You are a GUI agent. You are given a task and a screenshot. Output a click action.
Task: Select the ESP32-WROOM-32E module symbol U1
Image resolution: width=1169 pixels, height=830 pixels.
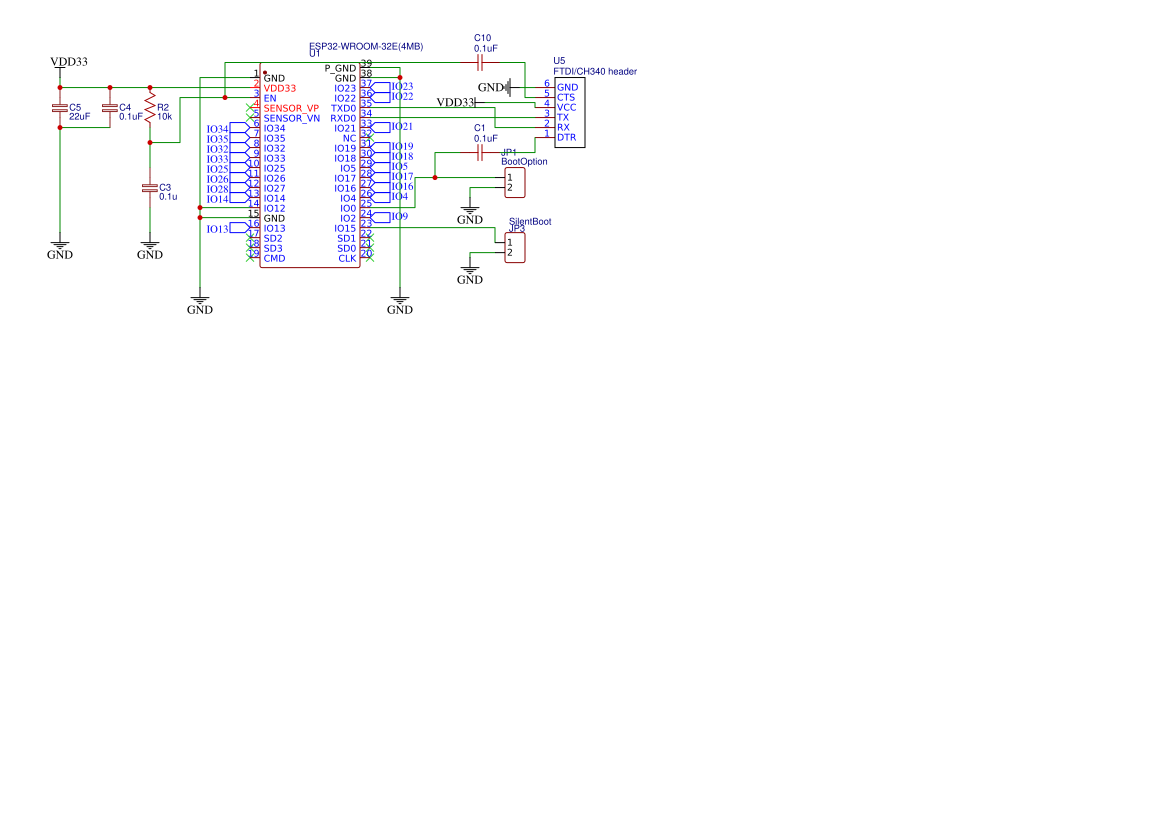(x=310, y=165)
